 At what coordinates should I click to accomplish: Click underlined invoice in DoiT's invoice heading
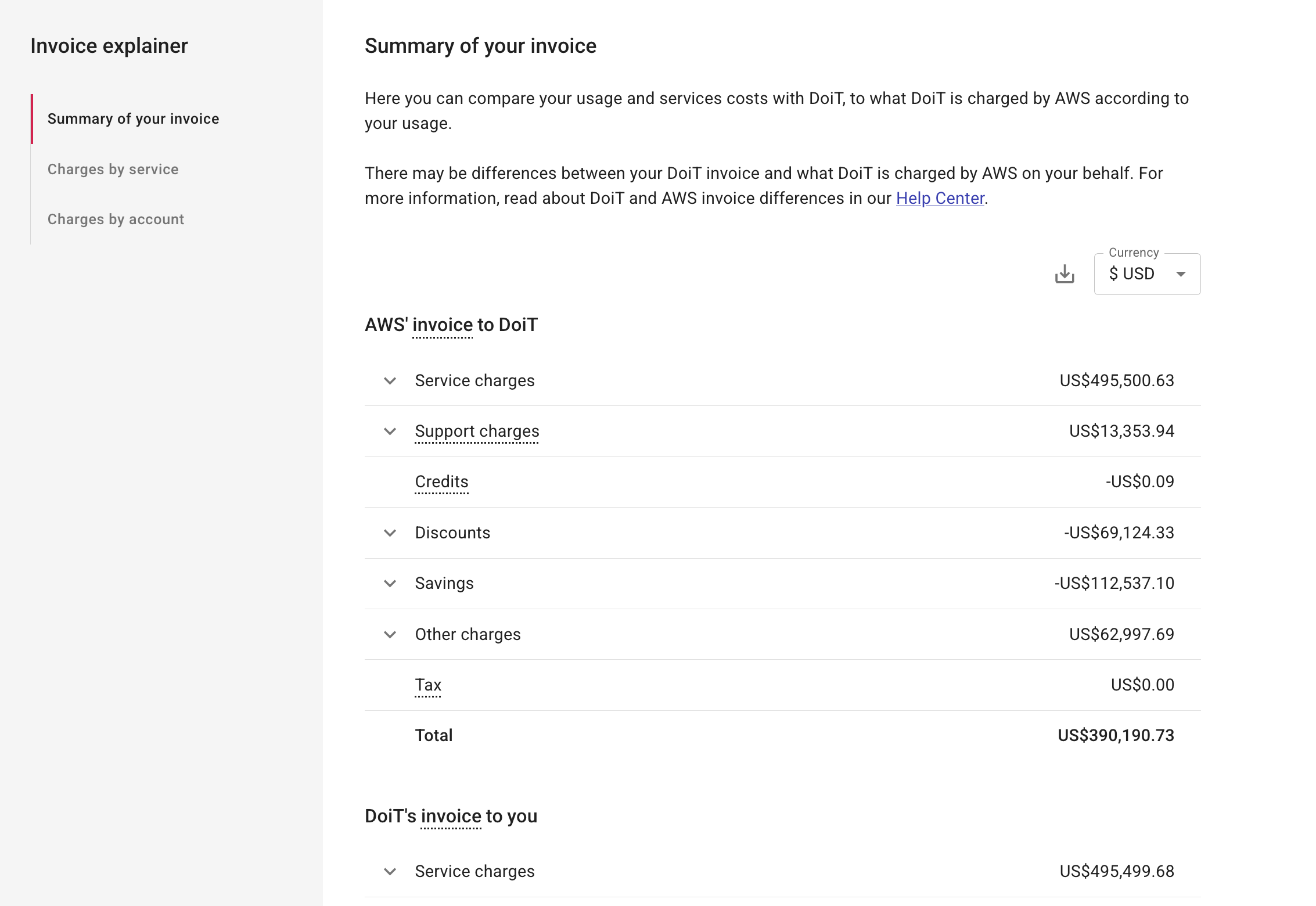click(451, 817)
